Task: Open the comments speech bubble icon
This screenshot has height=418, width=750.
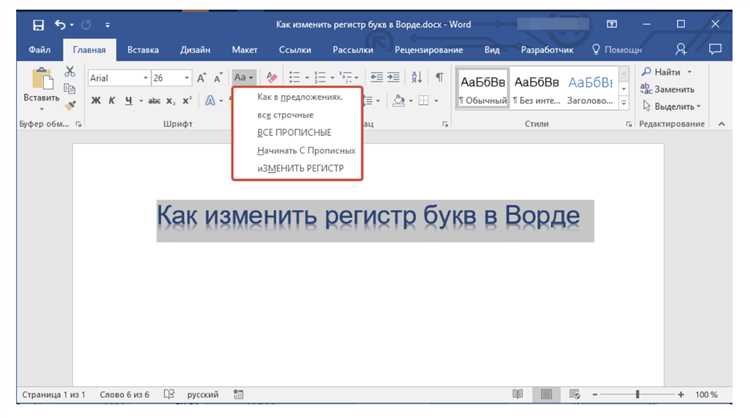Action: pyautogui.click(x=715, y=49)
